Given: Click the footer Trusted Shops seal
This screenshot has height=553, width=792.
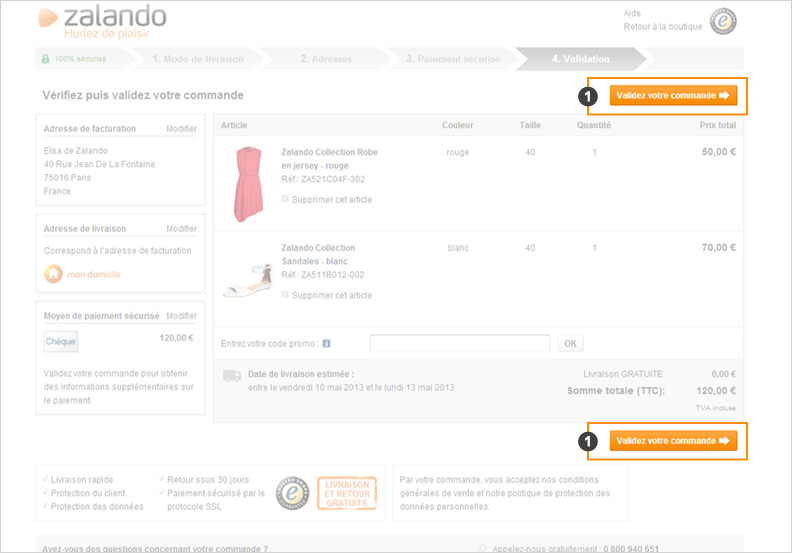Looking at the screenshot, I should coord(292,493).
